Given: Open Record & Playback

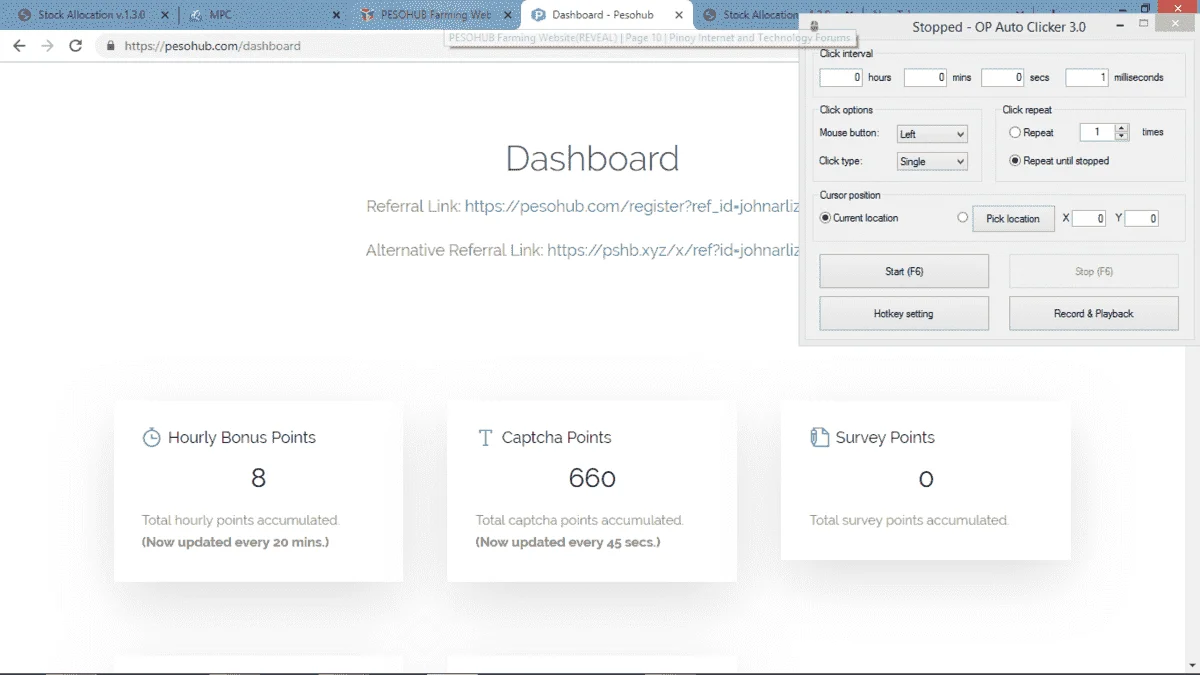Looking at the screenshot, I should 1094,313.
